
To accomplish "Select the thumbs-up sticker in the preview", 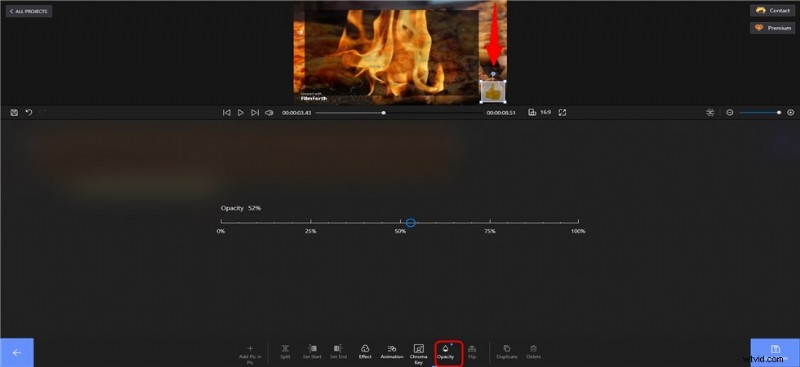I will [x=493, y=91].
